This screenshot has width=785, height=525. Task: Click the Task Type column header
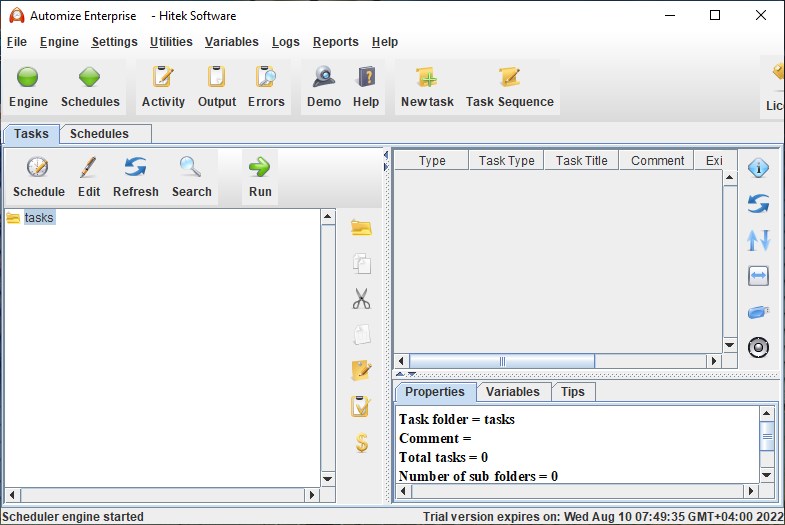pos(506,161)
